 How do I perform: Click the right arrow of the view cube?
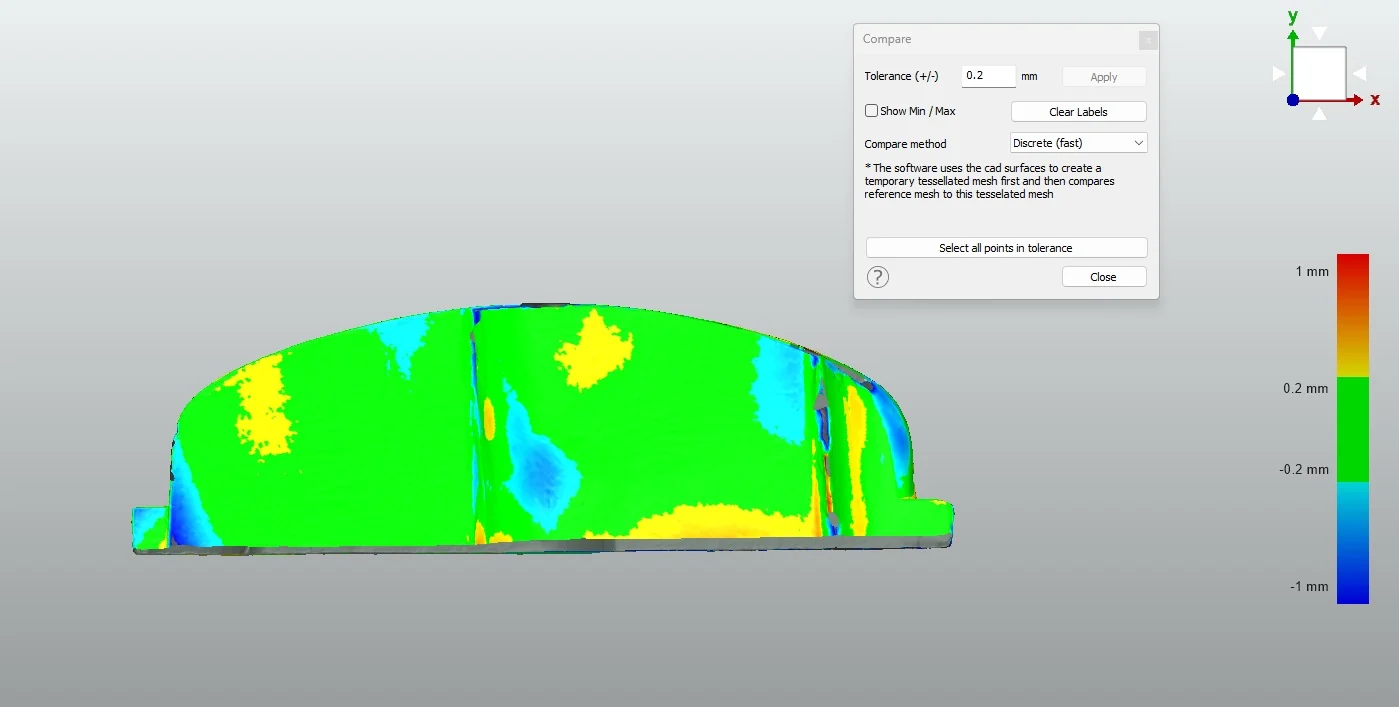[1359, 73]
